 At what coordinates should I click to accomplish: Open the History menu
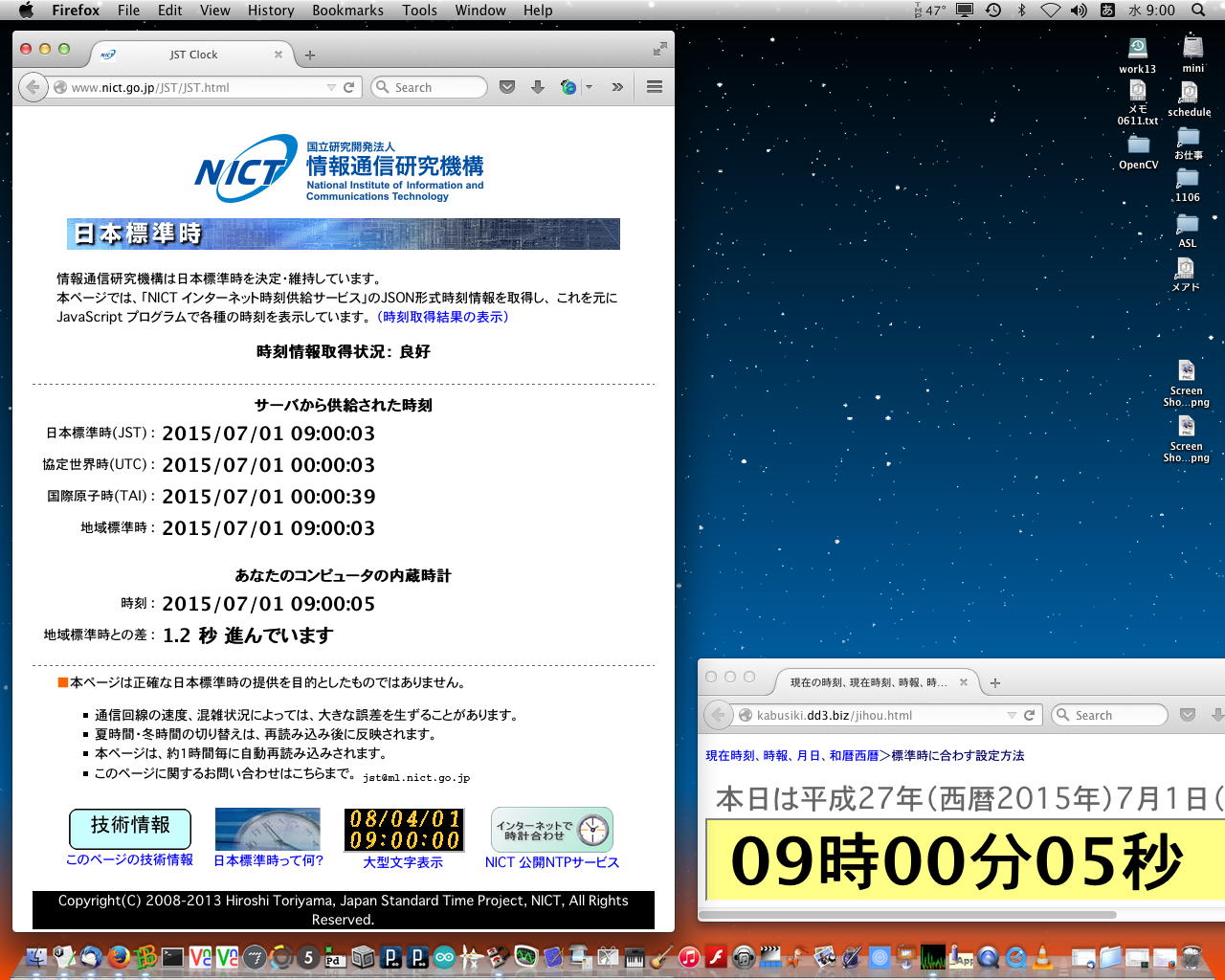coord(271,11)
